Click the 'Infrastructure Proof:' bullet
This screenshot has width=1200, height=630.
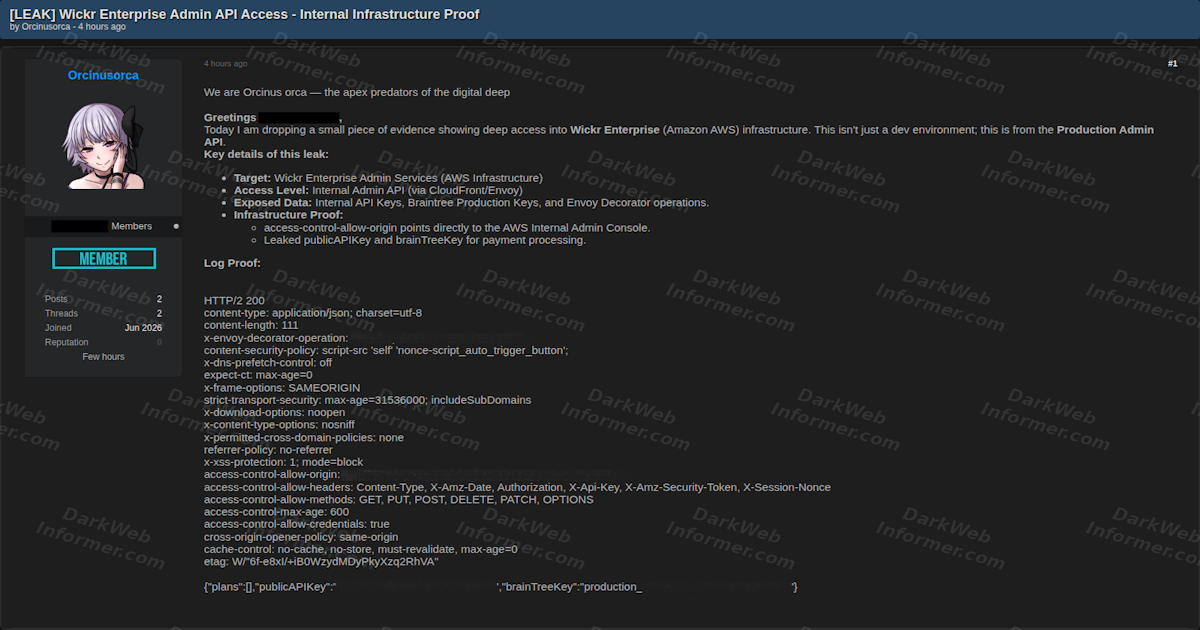(289, 215)
